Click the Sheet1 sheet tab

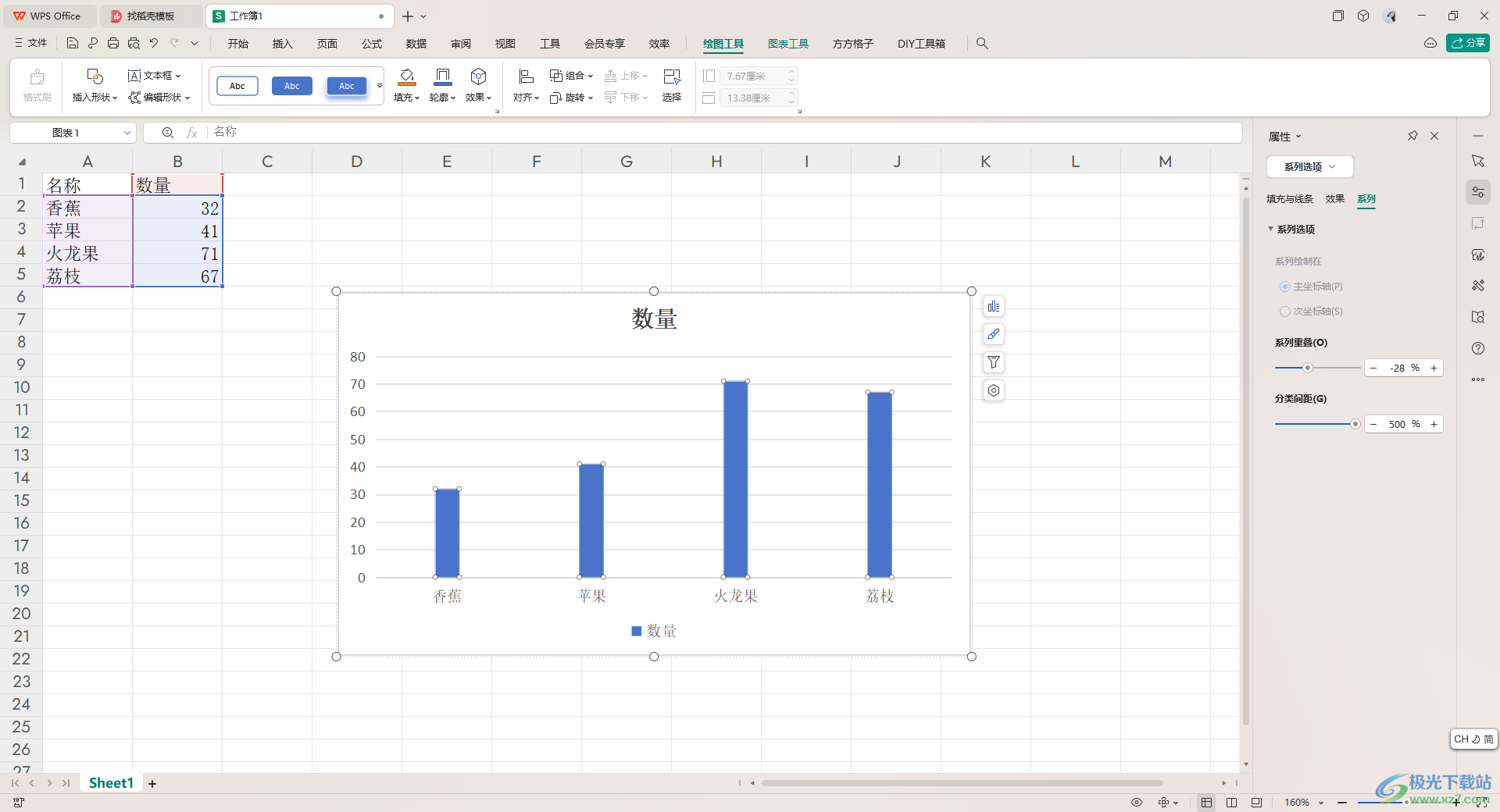tap(111, 783)
